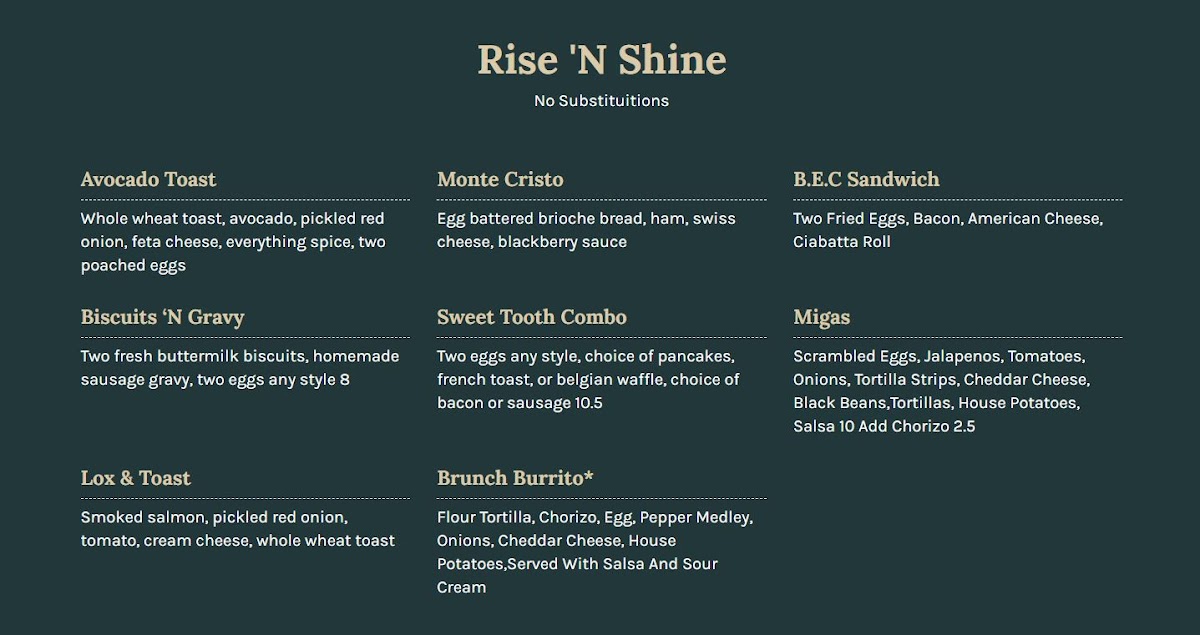1200x635 pixels.
Task: Select the Brunch Burrito Flour Tortilla description
Action: (595, 552)
